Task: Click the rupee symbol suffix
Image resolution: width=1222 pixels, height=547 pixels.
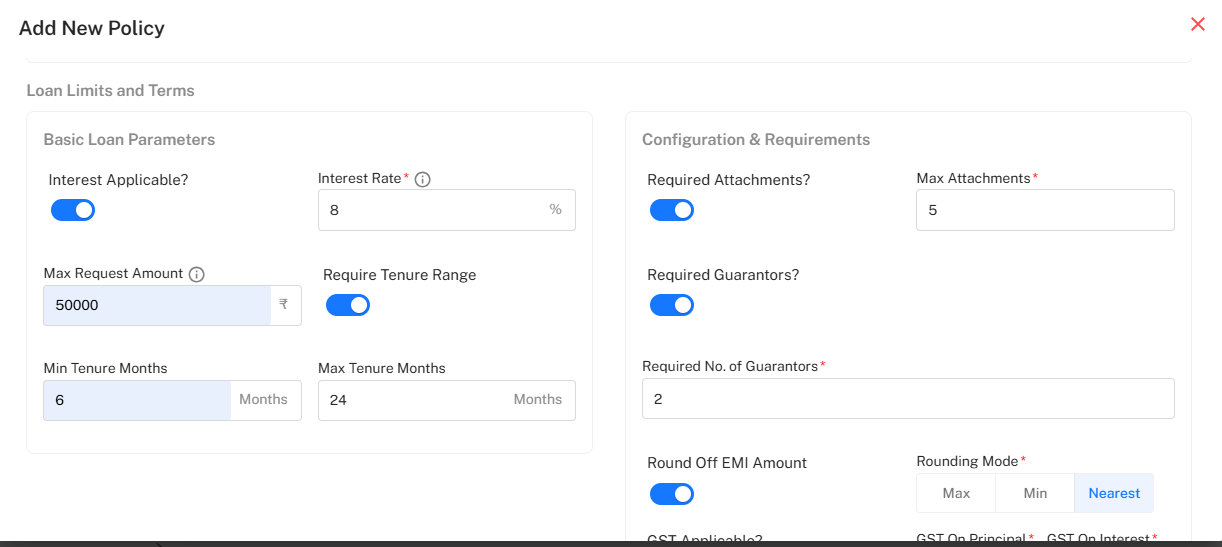Action: pos(284,305)
